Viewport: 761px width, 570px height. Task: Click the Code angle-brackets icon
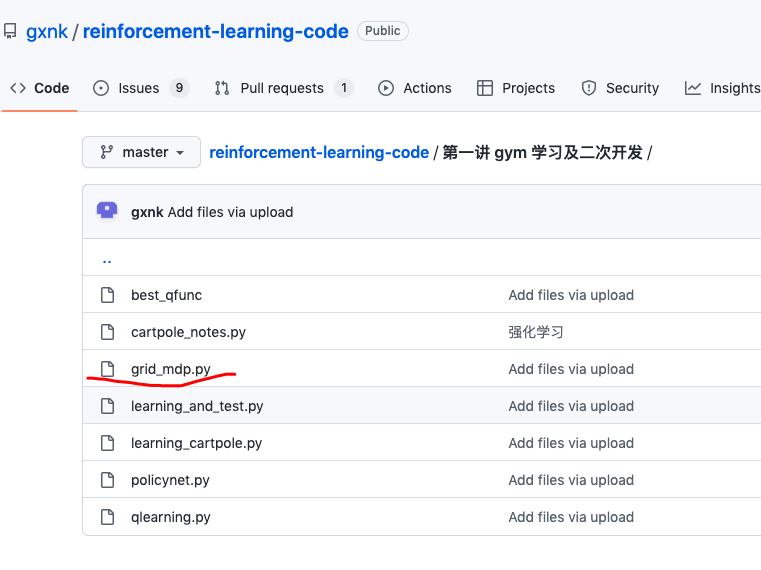coord(18,88)
